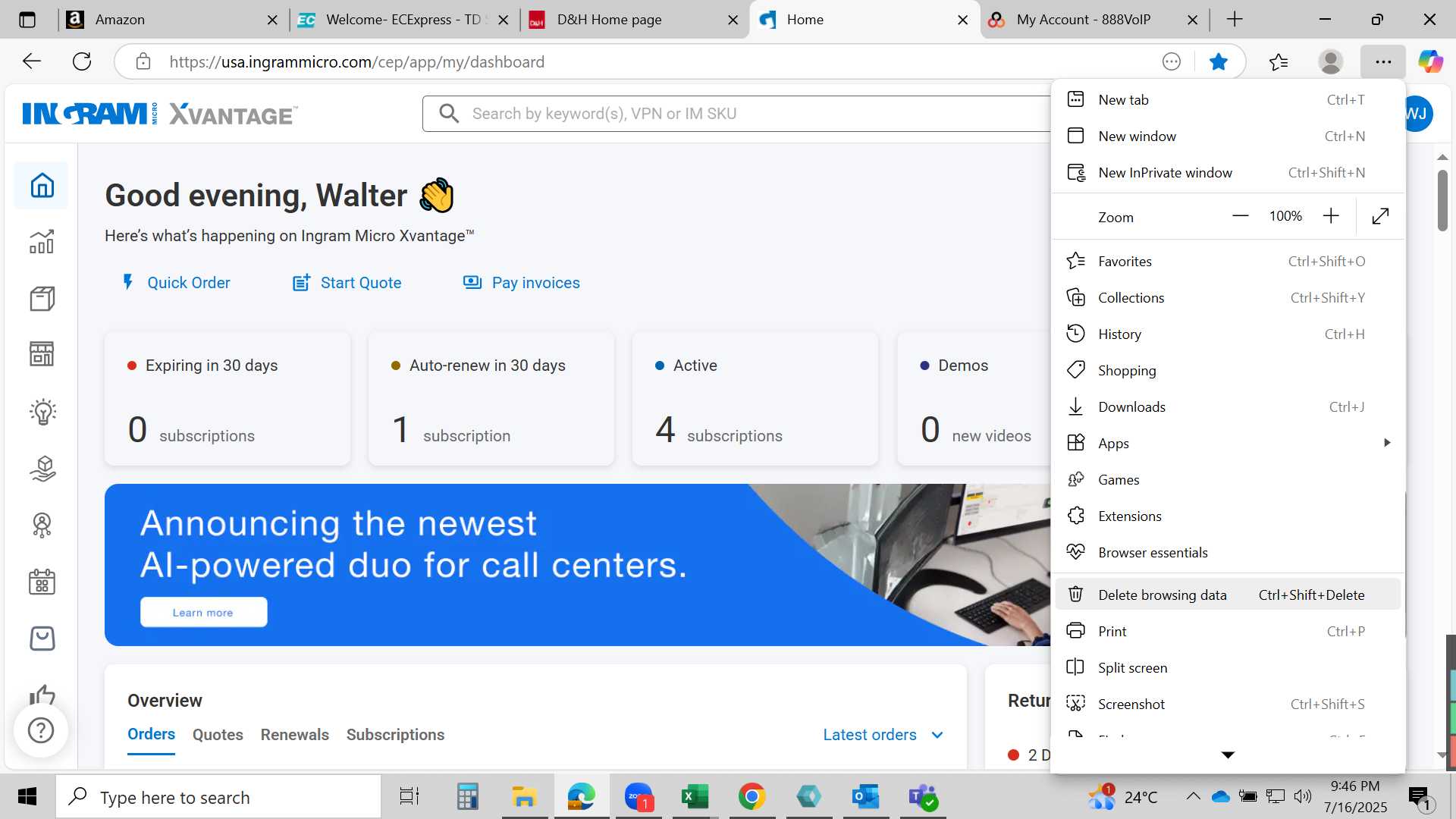Click the Learn more banner button

coord(203,612)
